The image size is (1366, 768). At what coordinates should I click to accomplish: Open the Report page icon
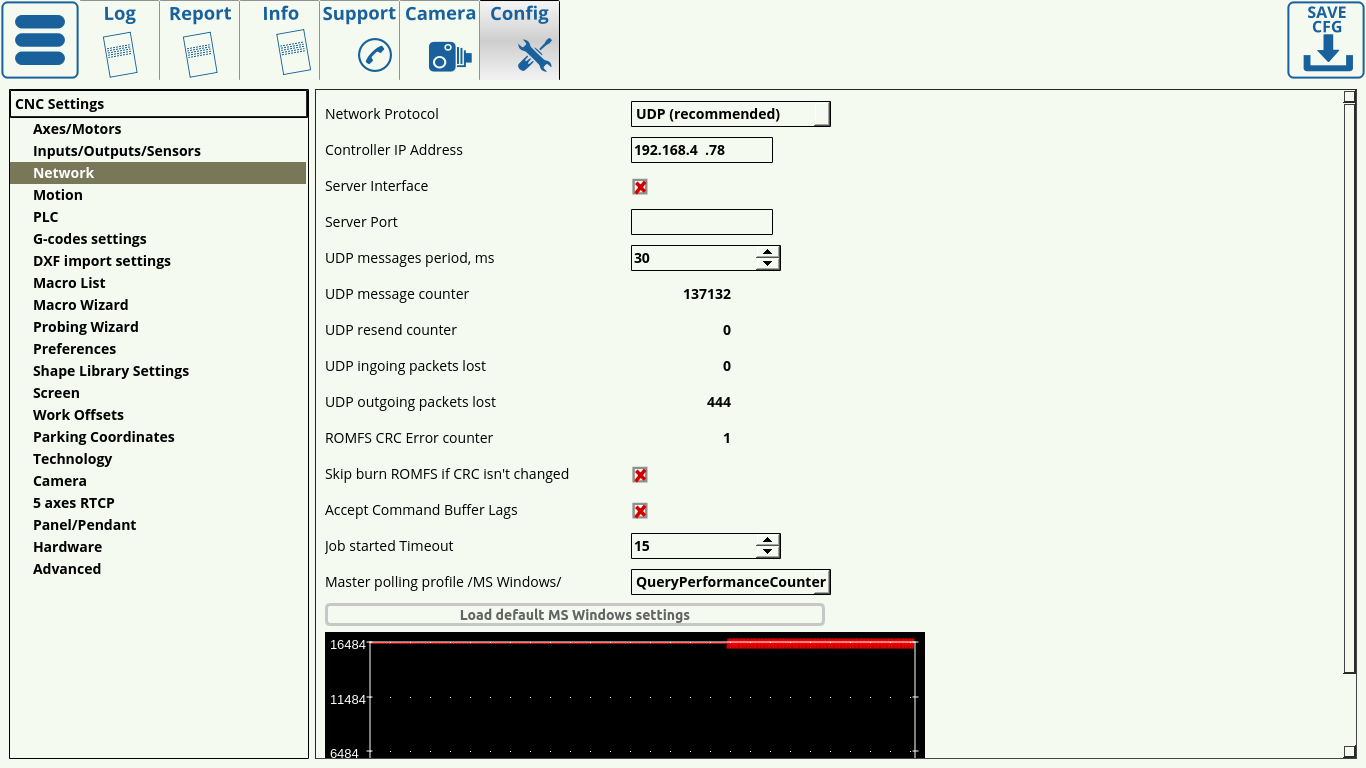point(200,54)
